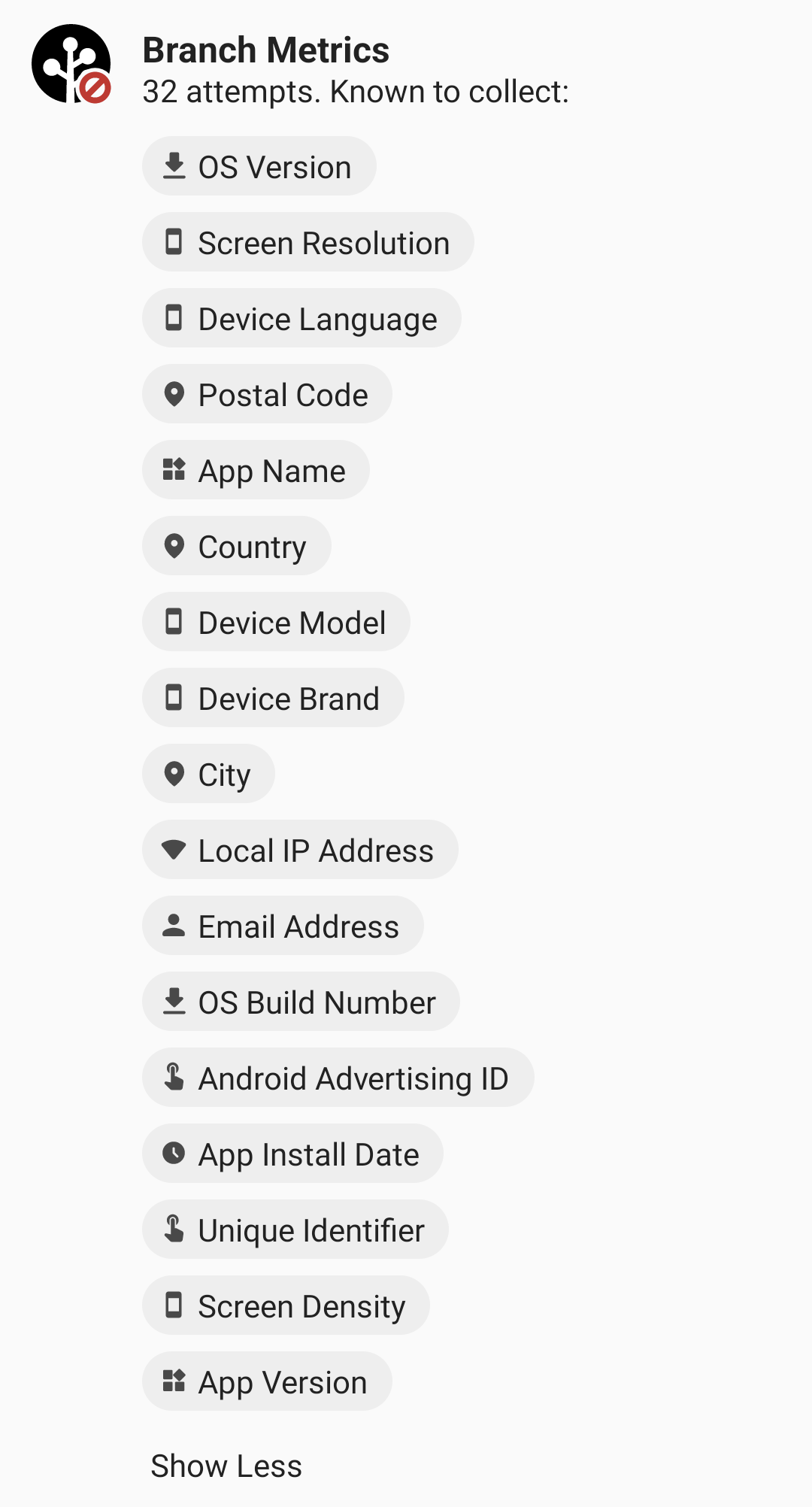
Task: Tap the touch icon on Android Advertising ID
Action: pyautogui.click(x=174, y=1078)
